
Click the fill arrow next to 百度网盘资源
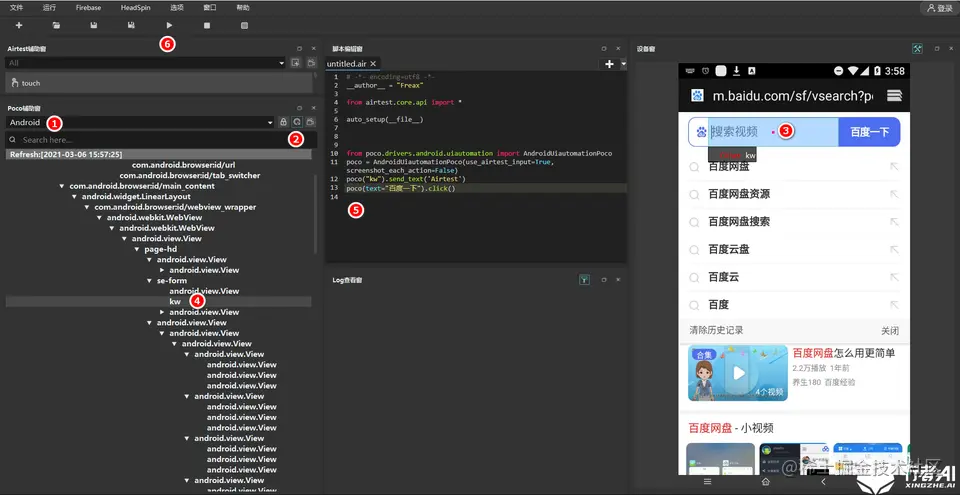pos(894,194)
